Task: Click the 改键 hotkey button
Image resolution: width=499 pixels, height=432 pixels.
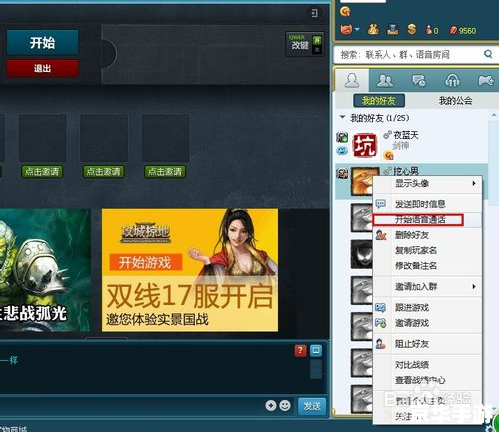Action: pyautogui.click(x=305, y=44)
